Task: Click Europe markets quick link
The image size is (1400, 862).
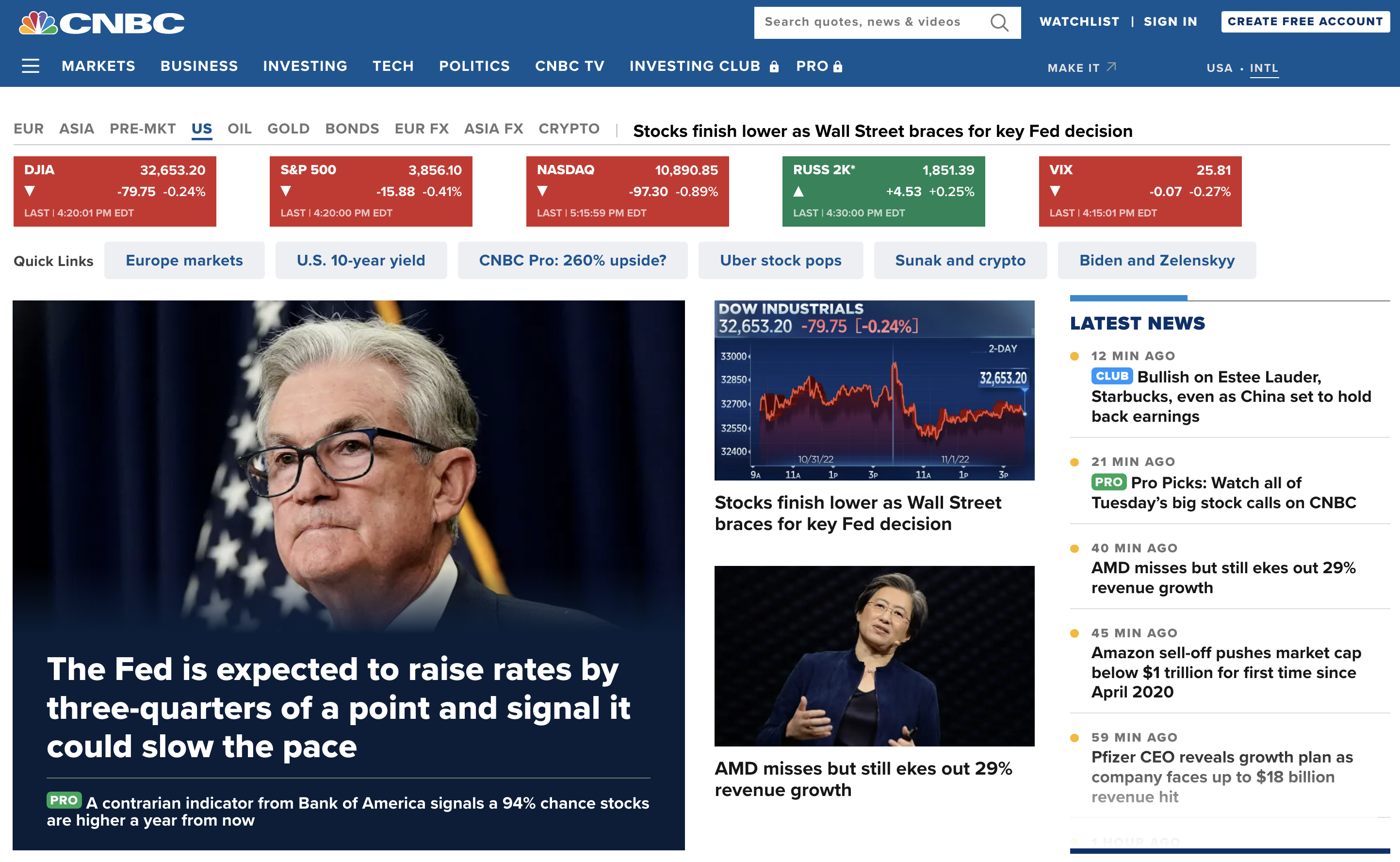Action: 184,261
